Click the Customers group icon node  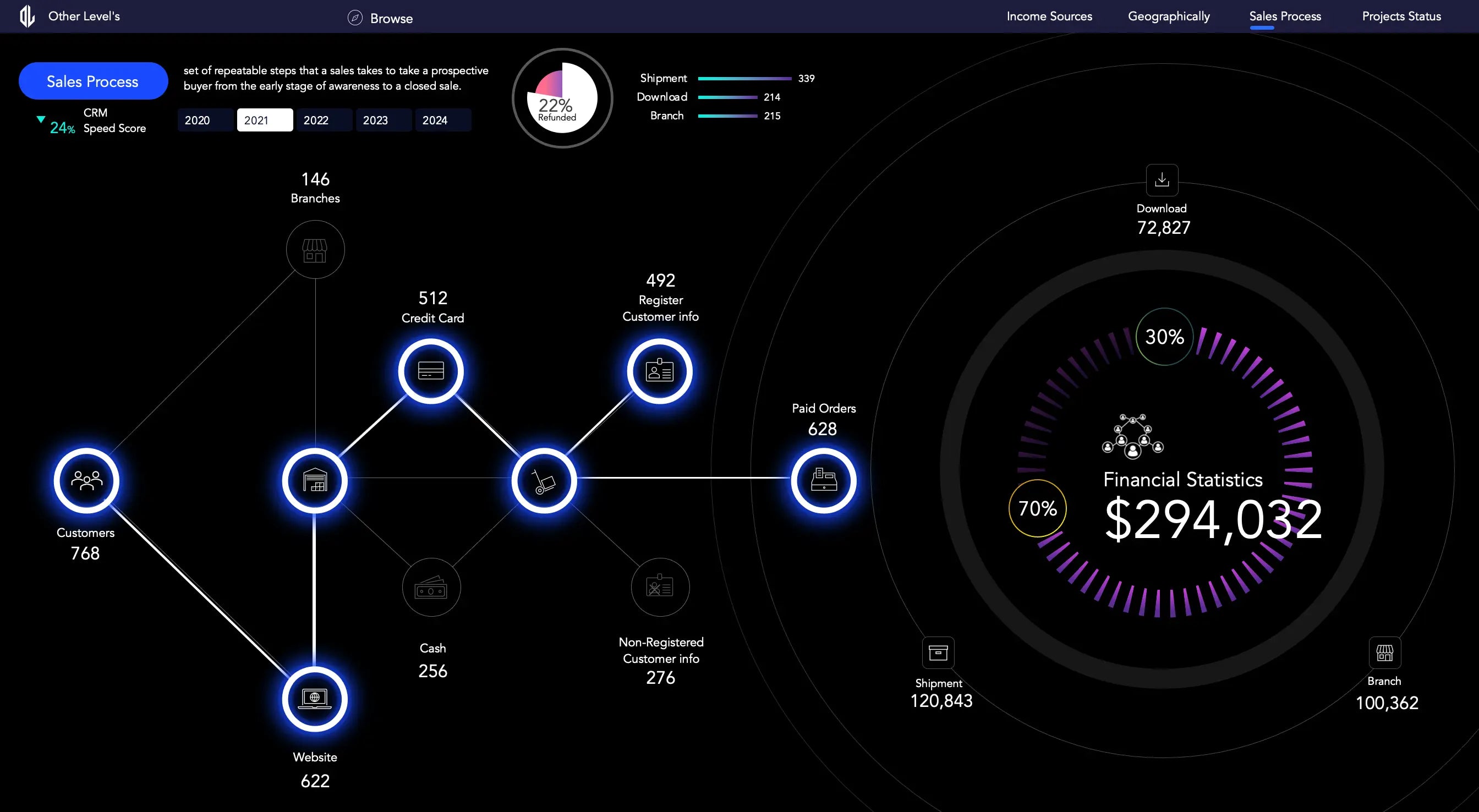click(x=86, y=481)
